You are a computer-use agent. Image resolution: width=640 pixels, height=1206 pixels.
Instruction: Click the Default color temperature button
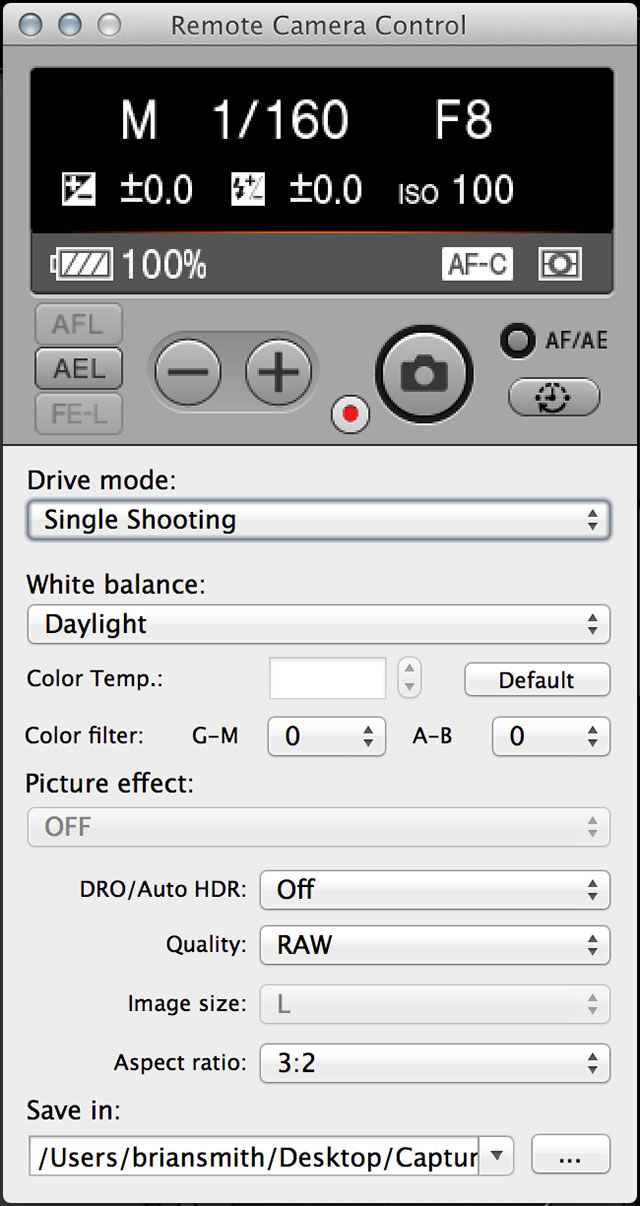(536, 680)
